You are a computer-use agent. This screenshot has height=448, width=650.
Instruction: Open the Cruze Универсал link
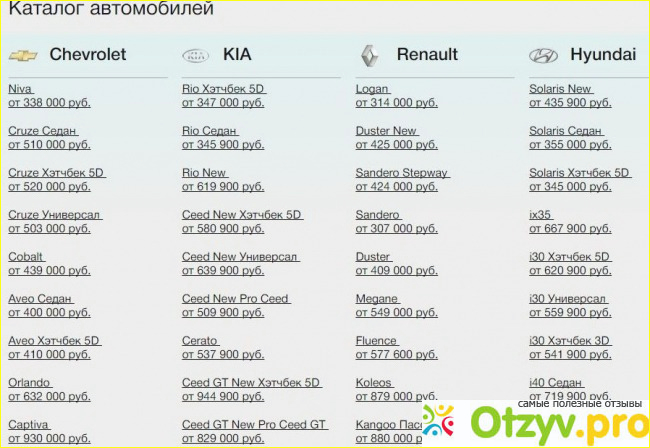coord(54,215)
